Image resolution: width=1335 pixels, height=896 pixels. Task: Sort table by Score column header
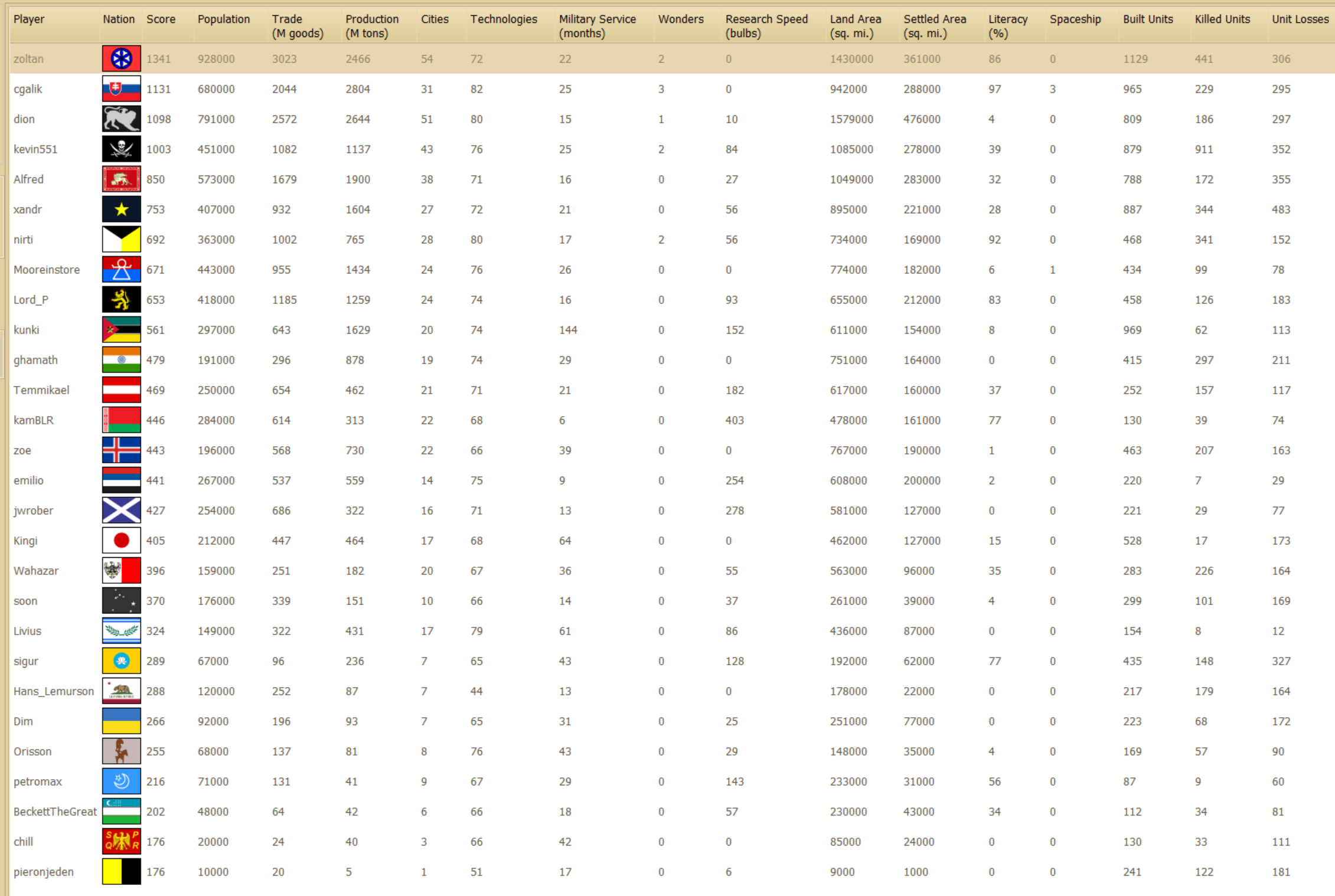(x=161, y=19)
